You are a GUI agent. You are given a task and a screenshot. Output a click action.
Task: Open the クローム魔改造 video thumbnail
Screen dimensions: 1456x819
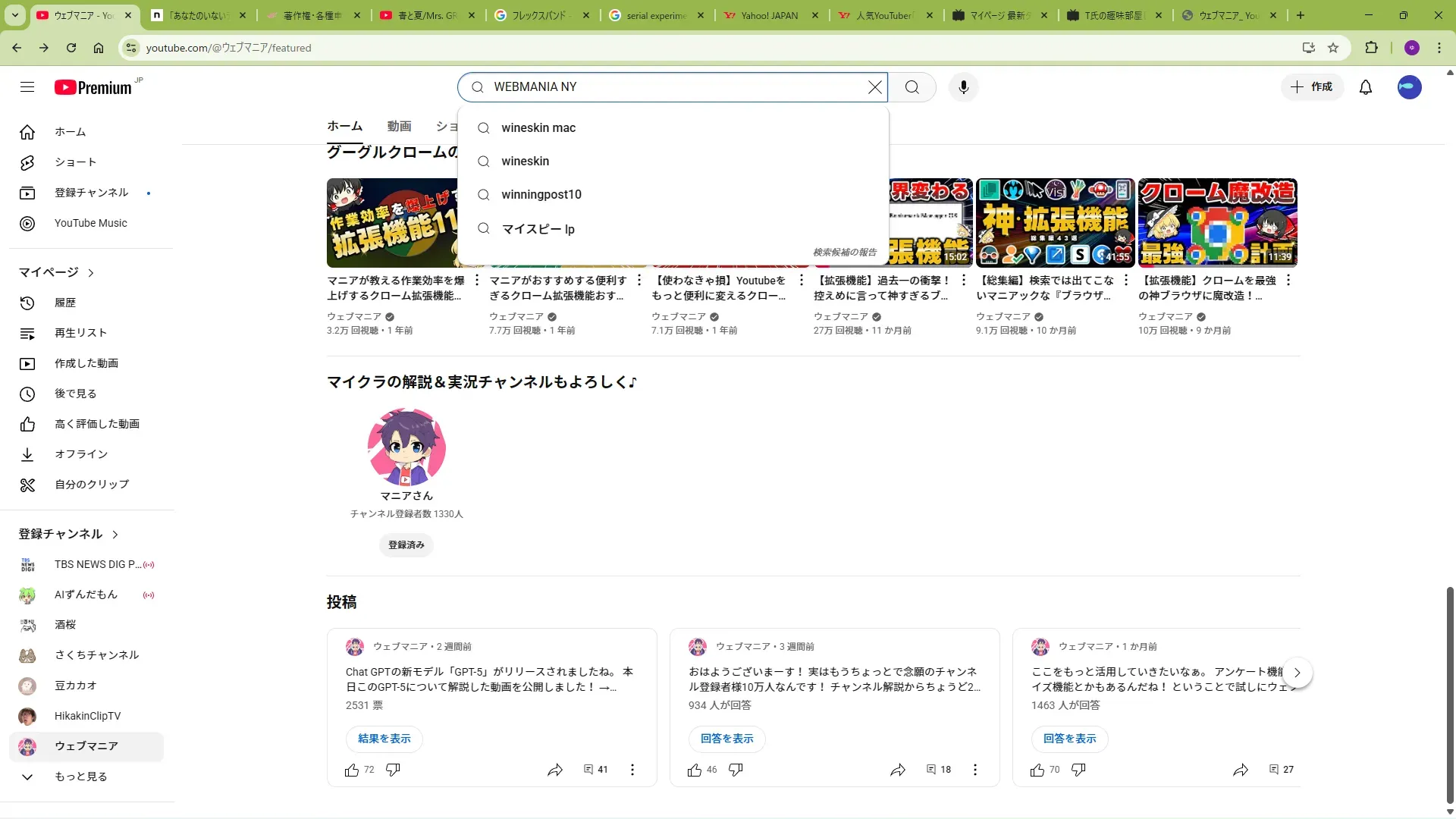1217,223
